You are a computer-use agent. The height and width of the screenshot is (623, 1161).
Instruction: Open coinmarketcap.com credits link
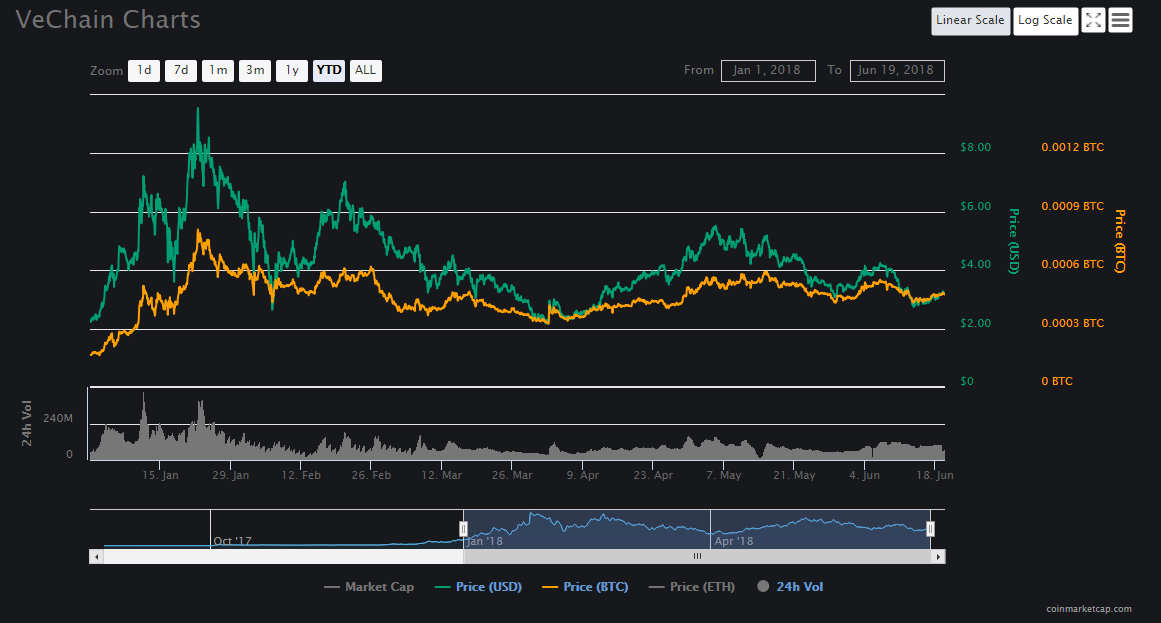(1088, 609)
